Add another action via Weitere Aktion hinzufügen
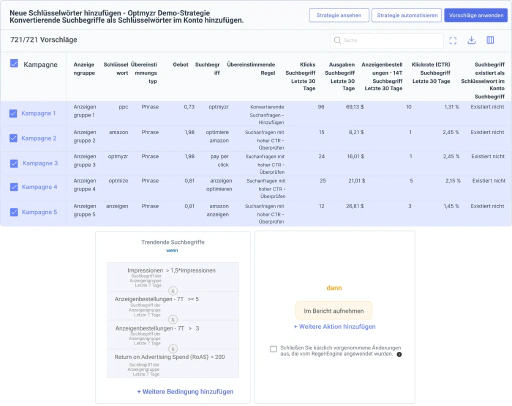 [x=334, y=327]
